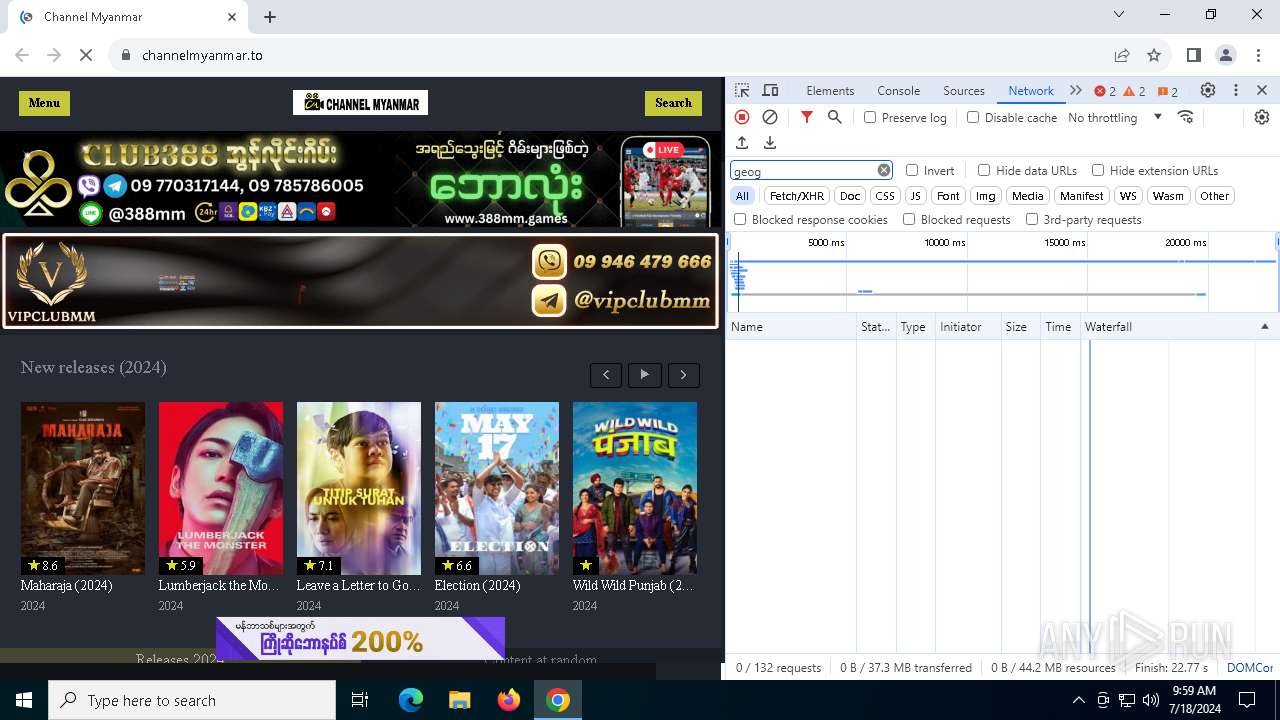
Task: Check Hide extension URLs
Action: pyautogui.click(x=1098, y=170)
